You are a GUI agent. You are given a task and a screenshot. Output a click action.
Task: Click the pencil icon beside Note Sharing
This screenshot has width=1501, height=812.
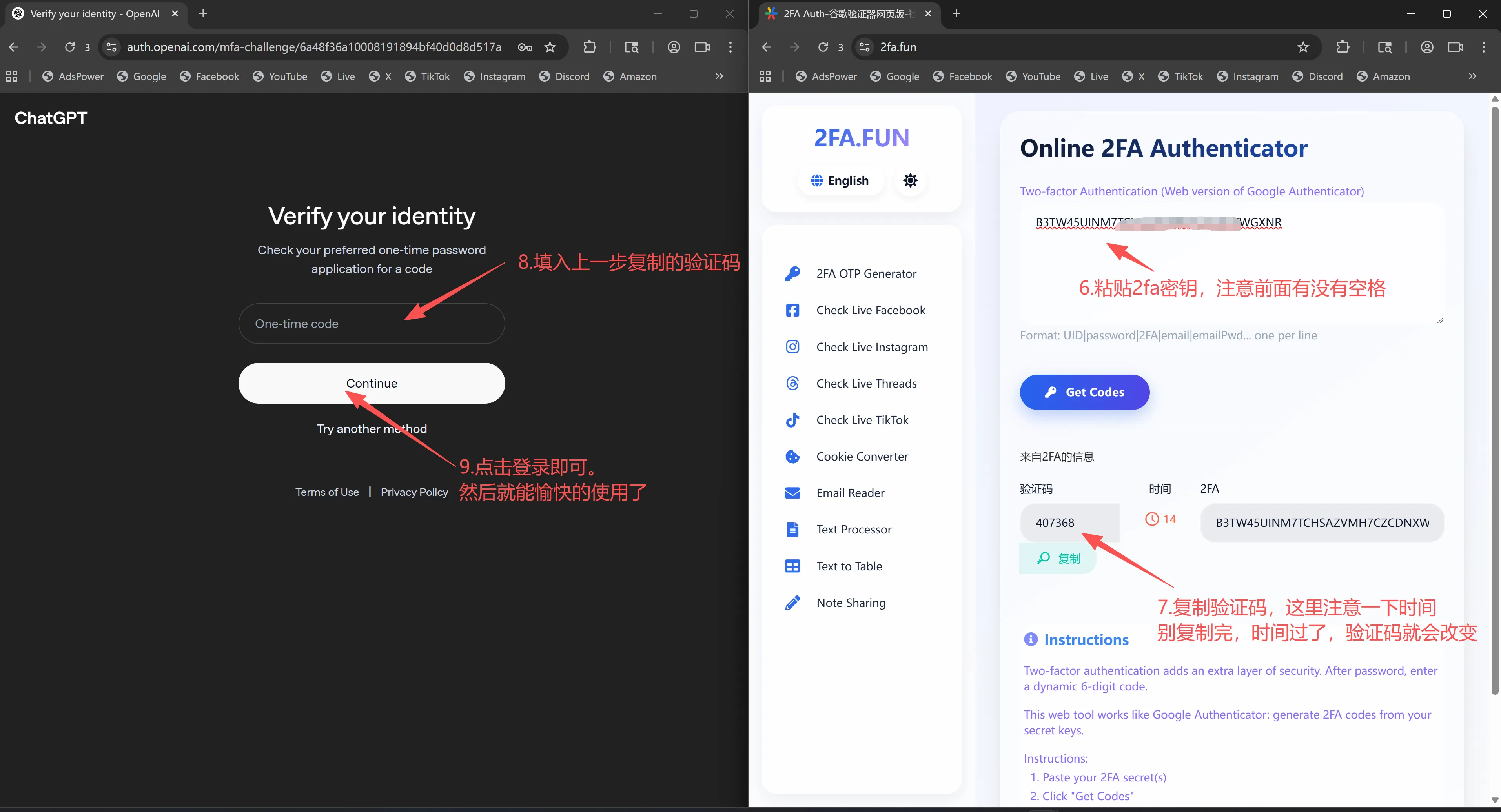[792, 603]
